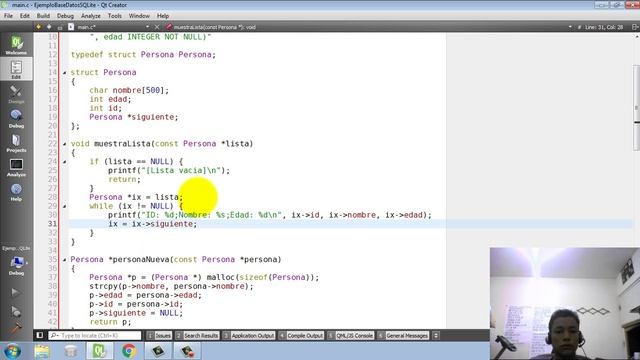Collapse the personaNueva function block
This screenshot has height=360, width=640.
click(x=64, y=260)
